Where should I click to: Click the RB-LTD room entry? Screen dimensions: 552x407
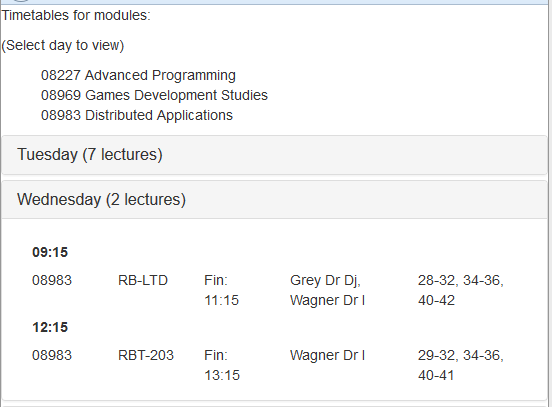tap(143, 281)
